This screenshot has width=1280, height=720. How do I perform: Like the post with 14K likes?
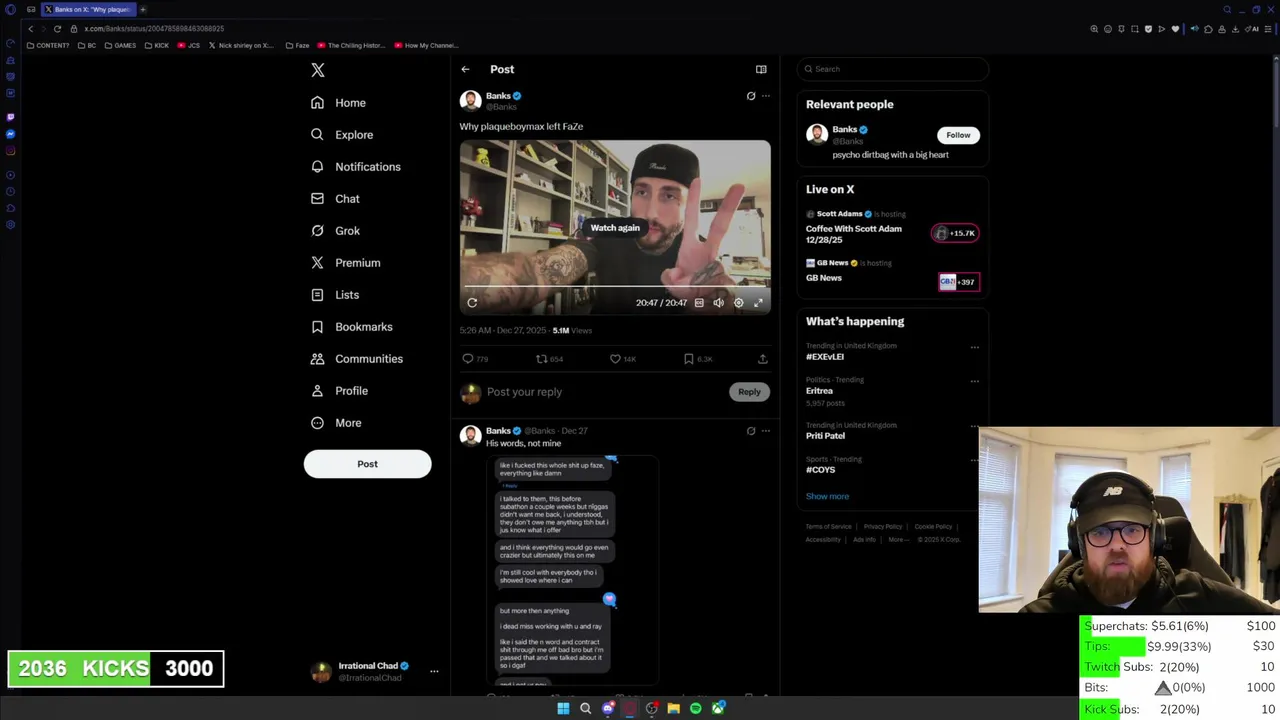point(623,359)
